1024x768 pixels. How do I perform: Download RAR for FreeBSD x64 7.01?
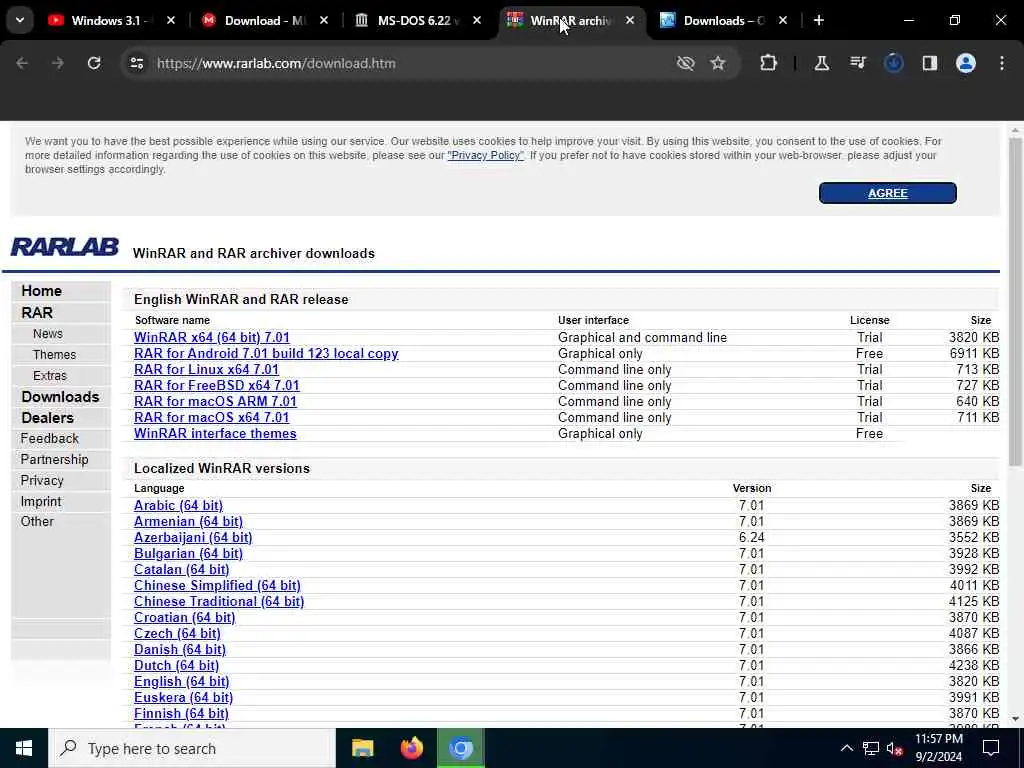pos(216,386)
